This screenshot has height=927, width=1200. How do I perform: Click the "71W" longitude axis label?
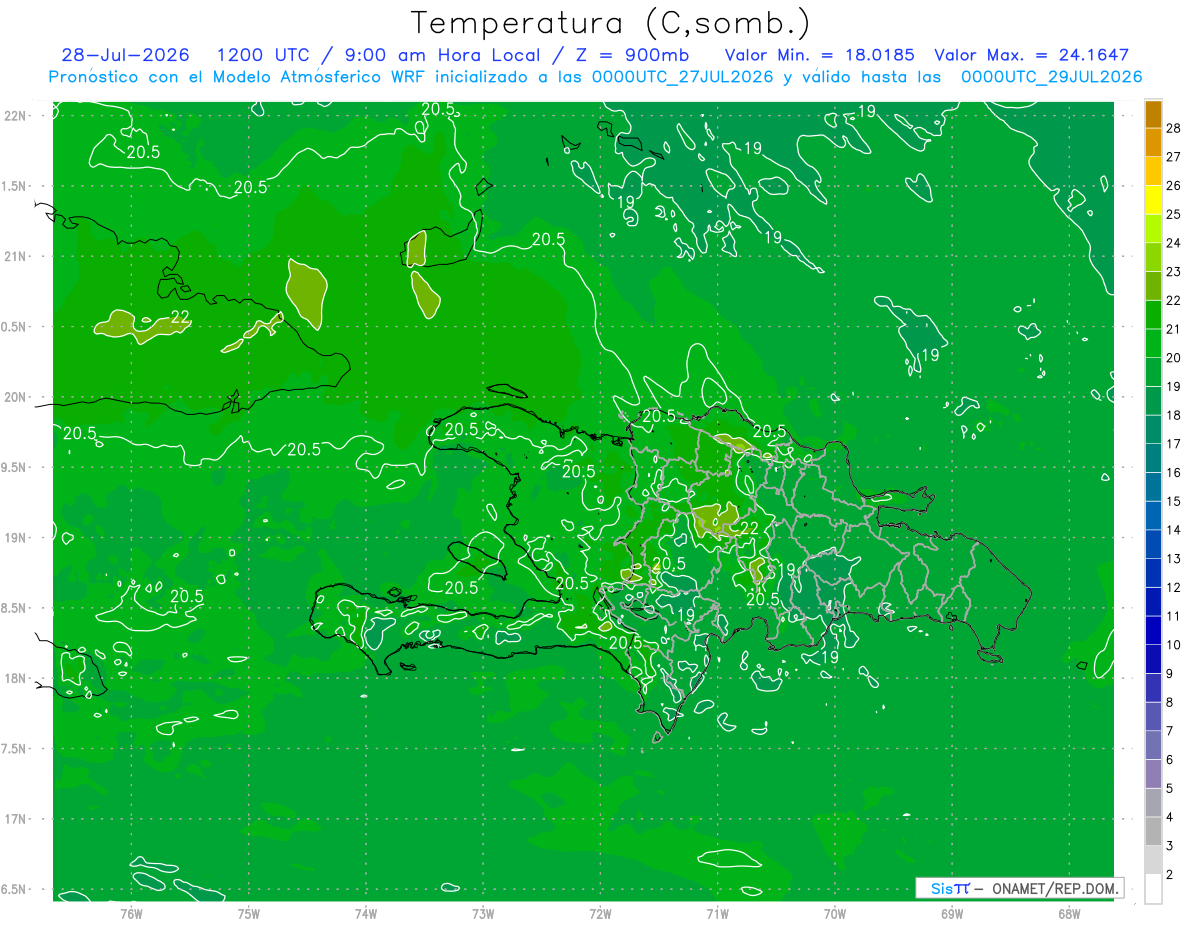point(717,913)
